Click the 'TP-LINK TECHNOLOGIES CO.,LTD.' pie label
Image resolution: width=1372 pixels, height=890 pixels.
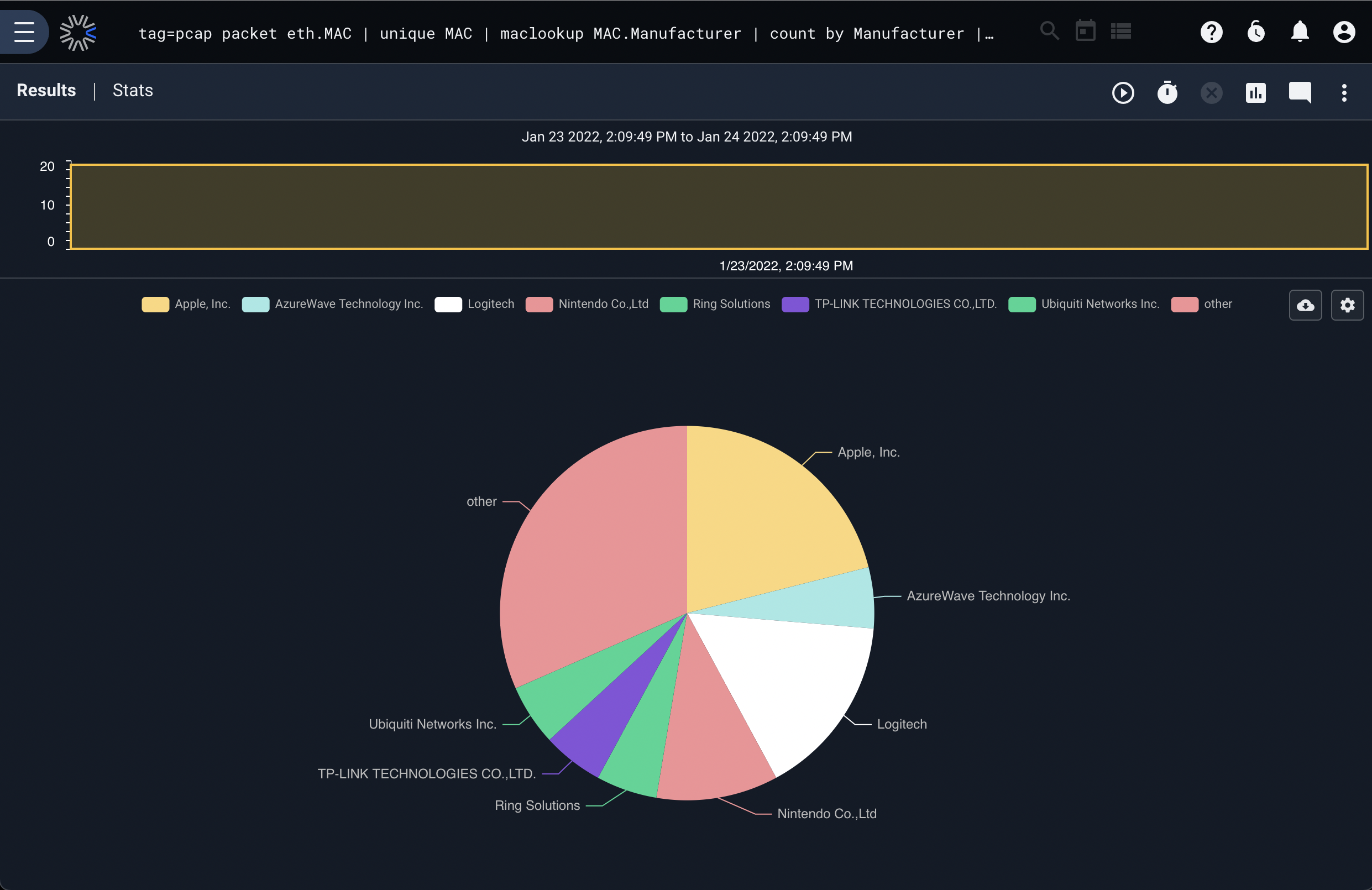tap(427, 773)
